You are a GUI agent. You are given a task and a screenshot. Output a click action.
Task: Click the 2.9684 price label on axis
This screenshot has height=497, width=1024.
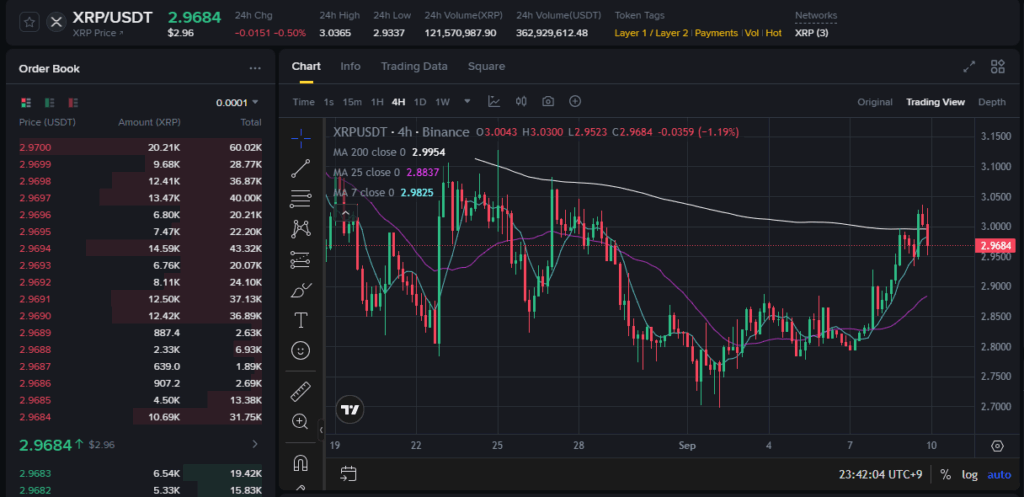coord(995,246)
